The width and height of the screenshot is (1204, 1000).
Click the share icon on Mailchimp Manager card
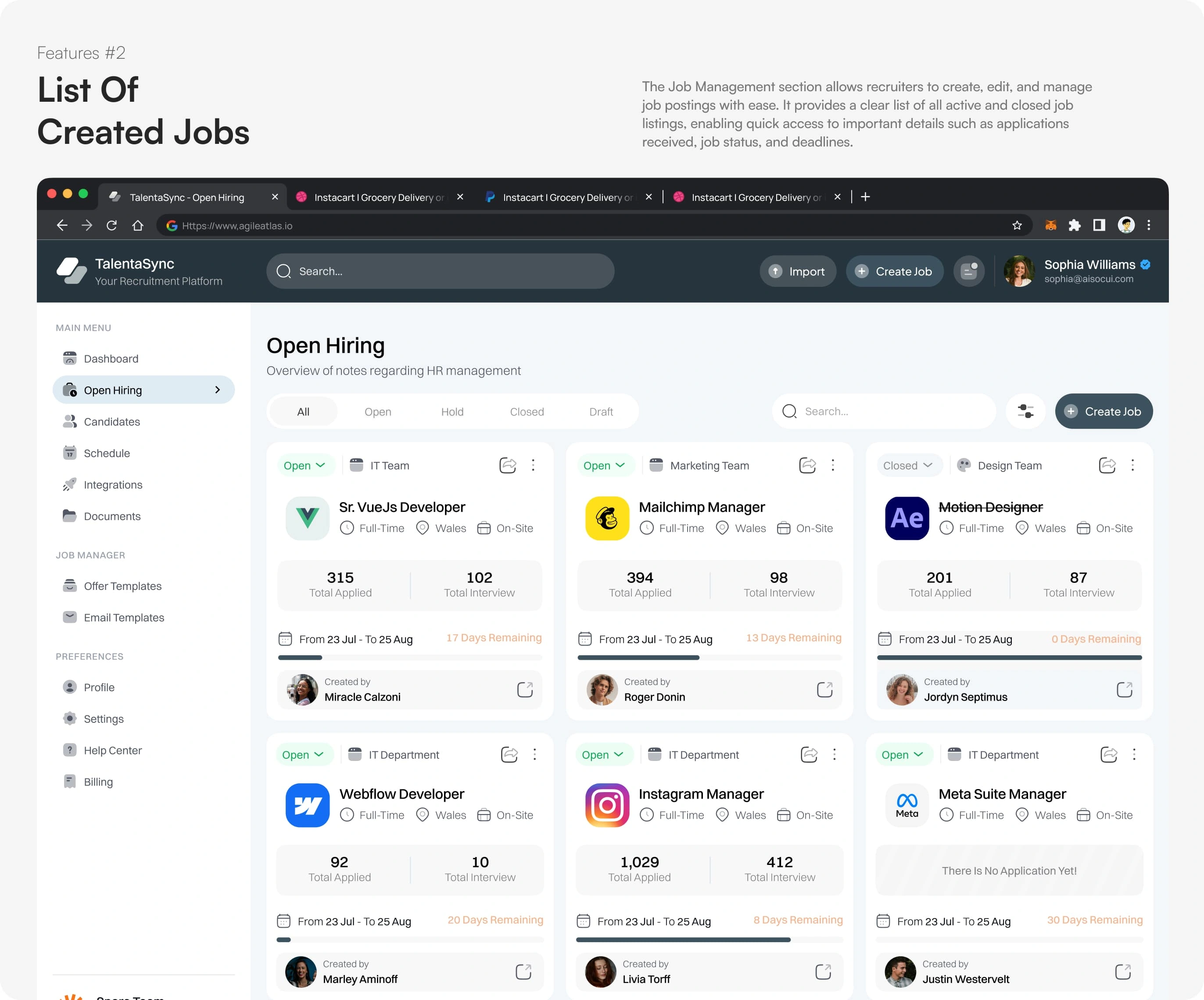[808, 465]
